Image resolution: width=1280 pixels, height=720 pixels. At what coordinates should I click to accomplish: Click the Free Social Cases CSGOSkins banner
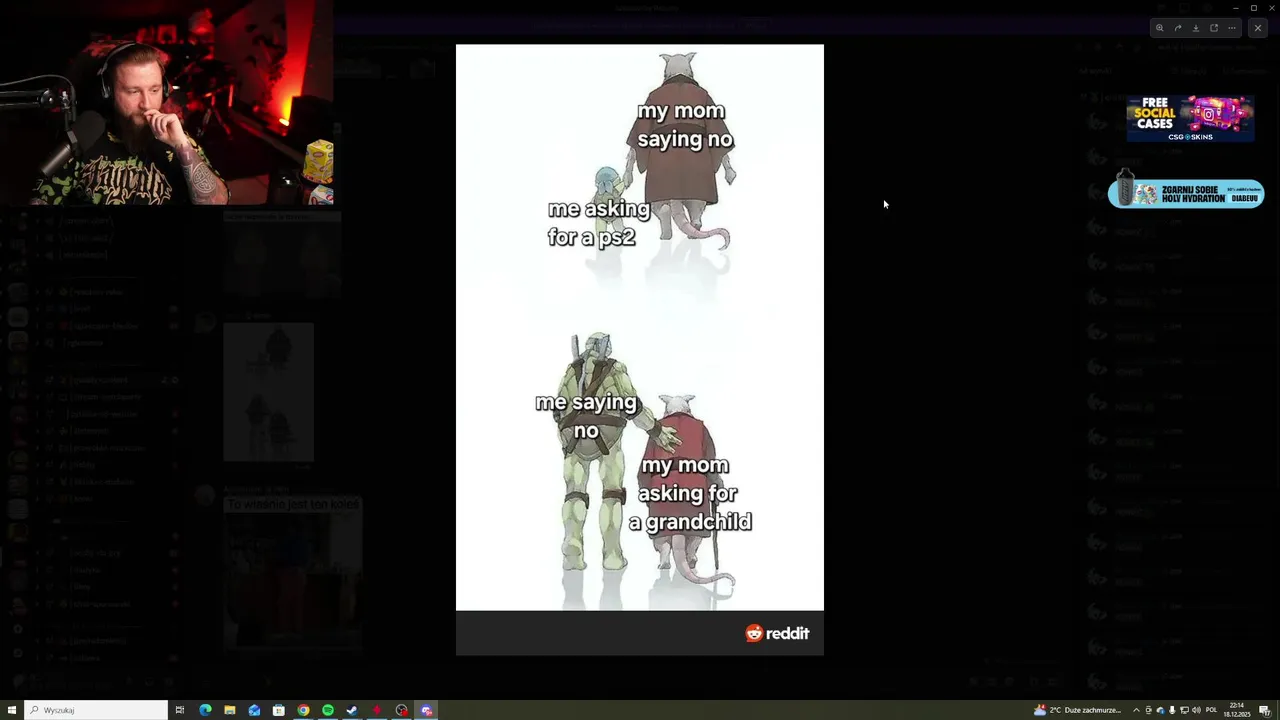tap(1190, 118)
